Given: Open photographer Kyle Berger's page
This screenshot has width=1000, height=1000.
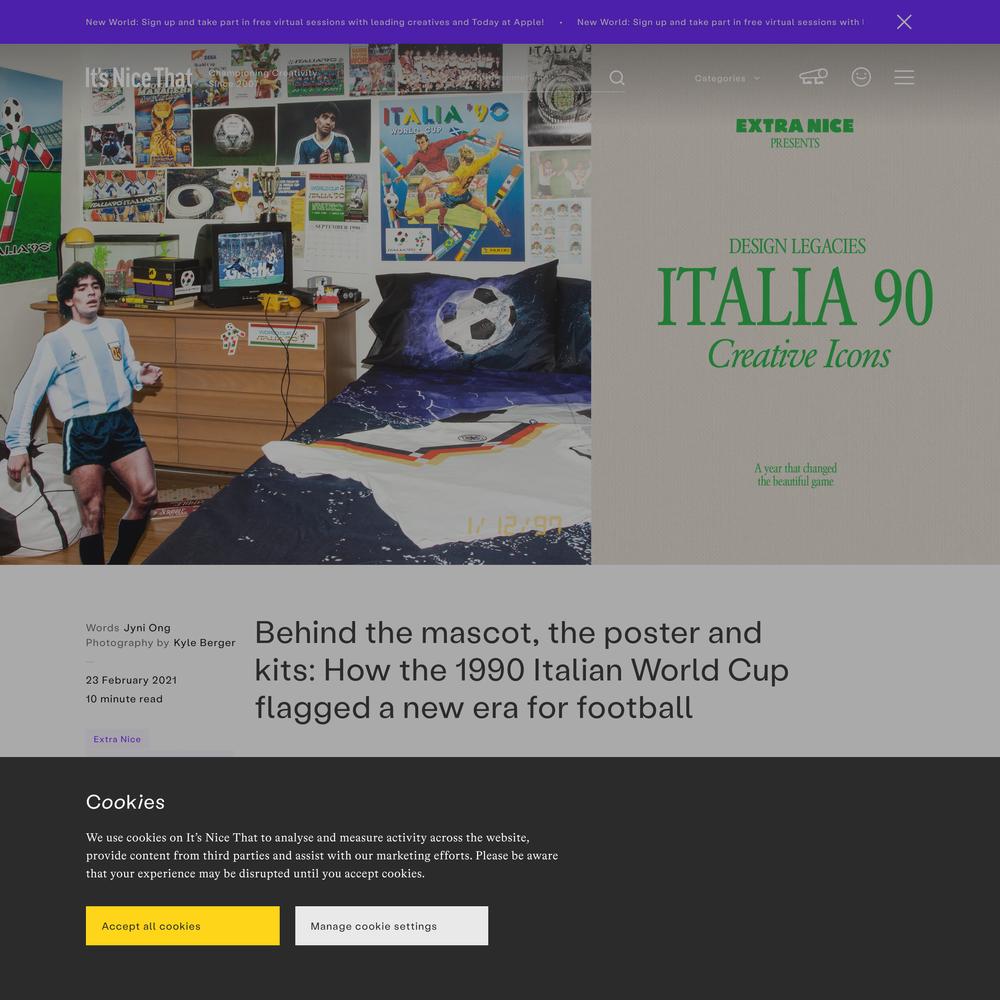Looking at the screenshot, I should [x=204, y=643].
